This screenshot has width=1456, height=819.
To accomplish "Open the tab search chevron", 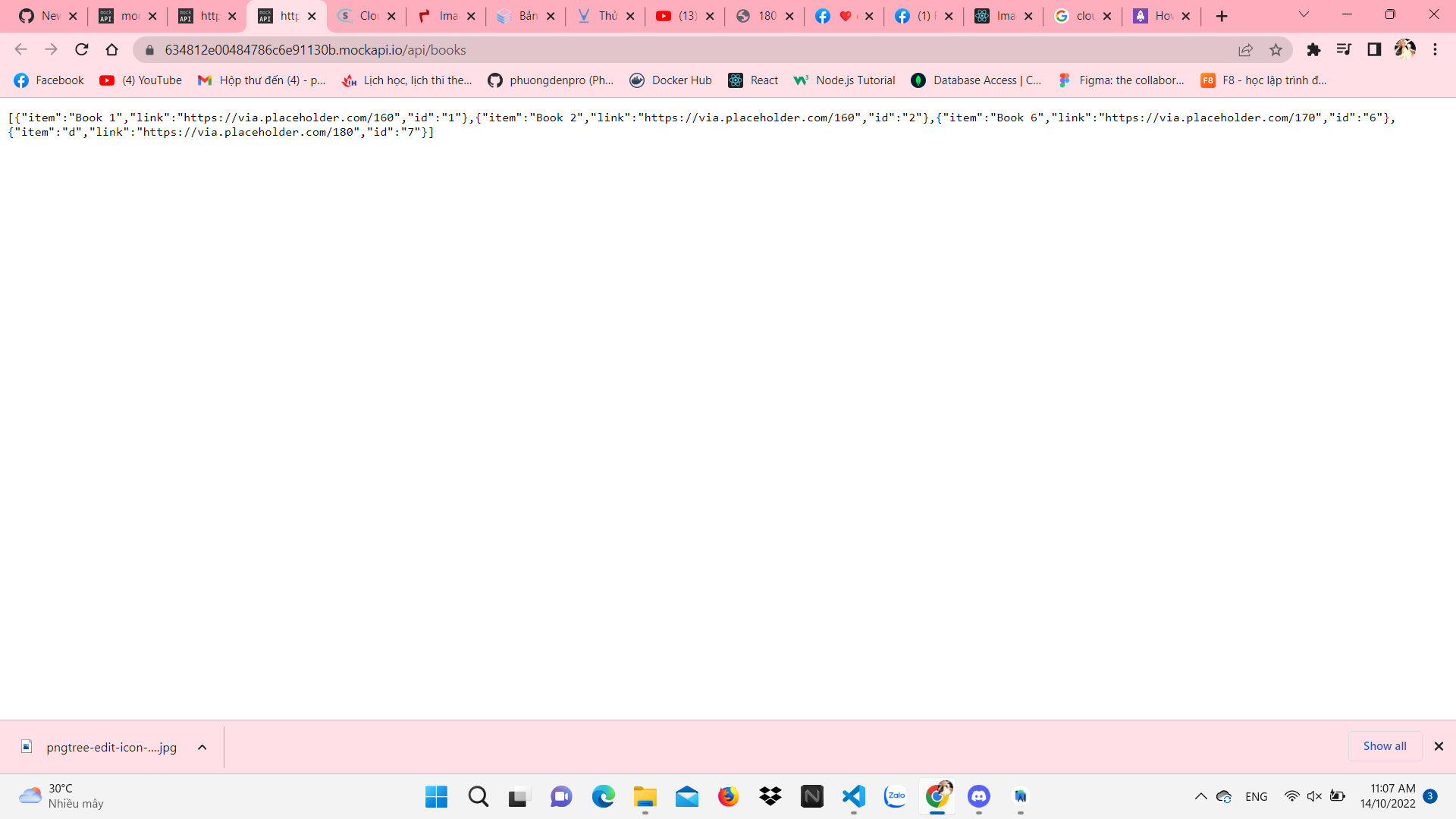I will point(1304,14).
